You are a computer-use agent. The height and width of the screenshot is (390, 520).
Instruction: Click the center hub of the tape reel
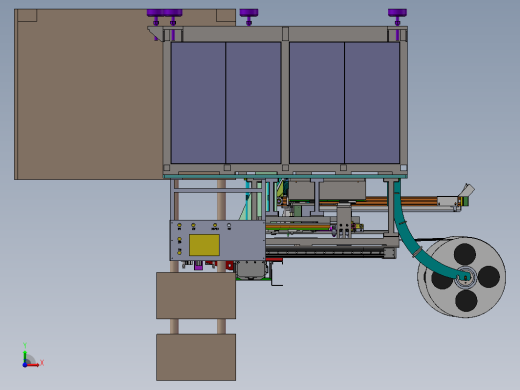pos(466,277)
